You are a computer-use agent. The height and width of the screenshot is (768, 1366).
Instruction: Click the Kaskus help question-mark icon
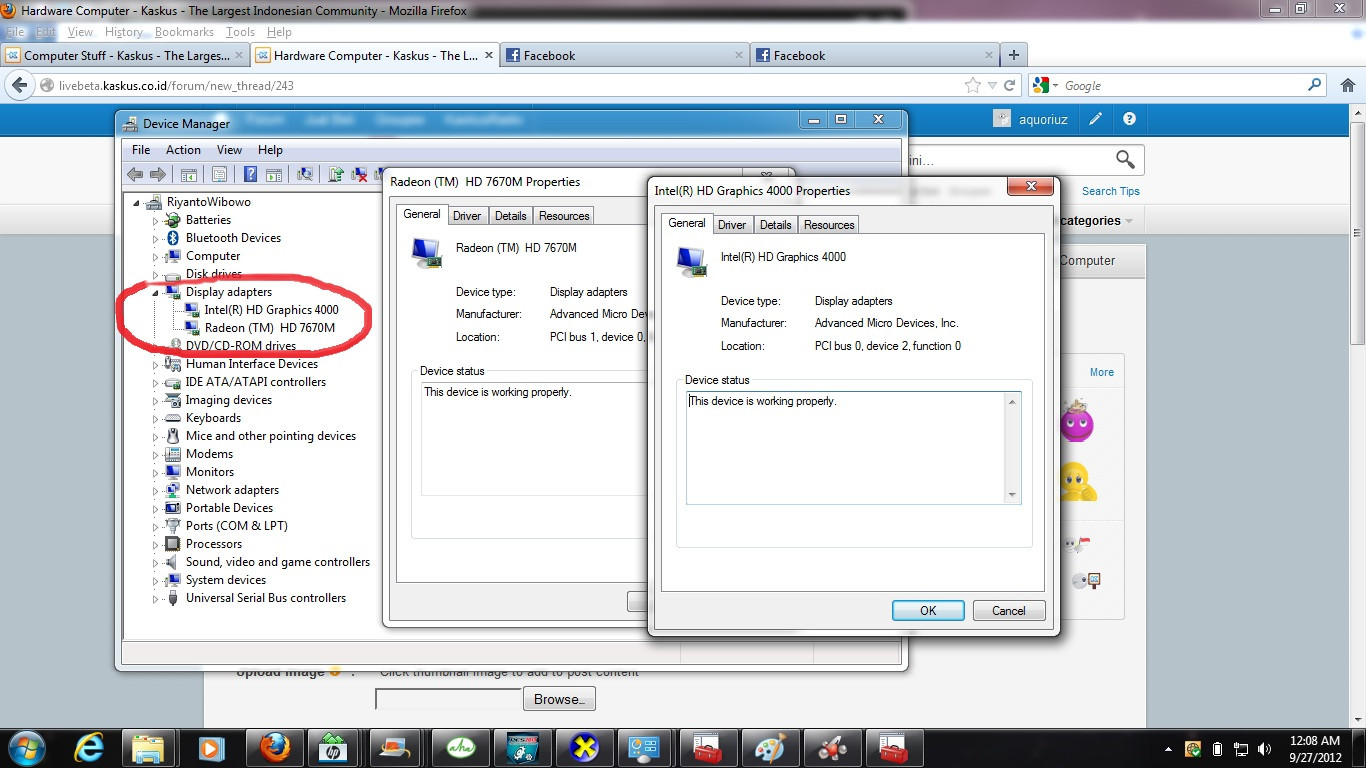(1129, 119)
